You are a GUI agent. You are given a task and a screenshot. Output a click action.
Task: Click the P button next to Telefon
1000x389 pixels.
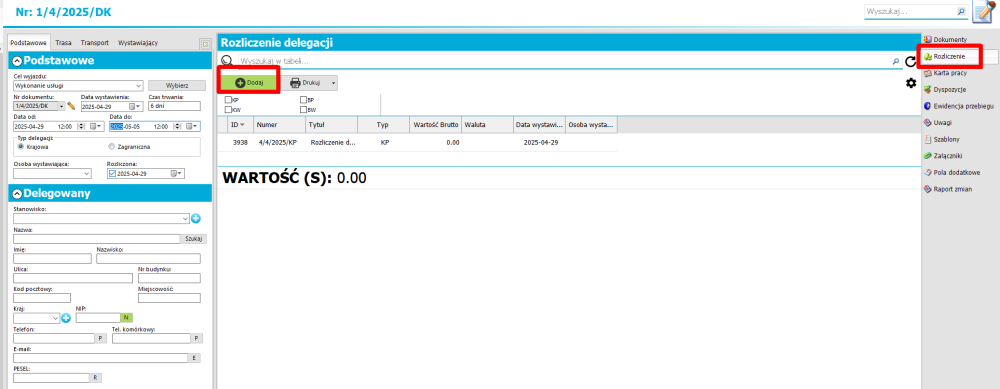tap(100, 338)
